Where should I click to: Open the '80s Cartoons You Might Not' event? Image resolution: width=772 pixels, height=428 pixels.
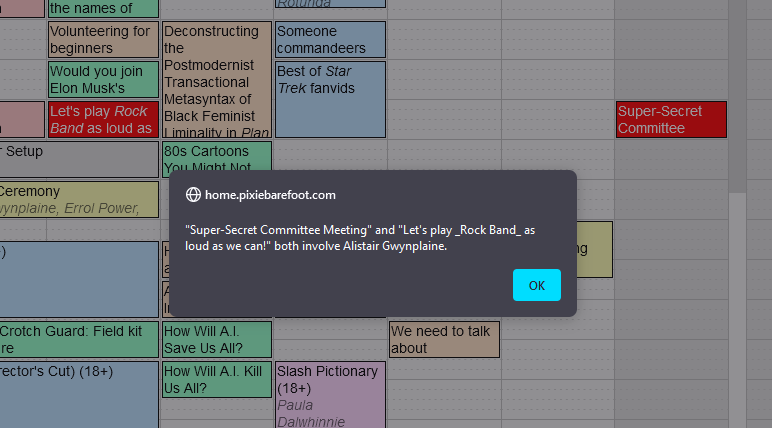pyautogui.click(x=217, y=158)
